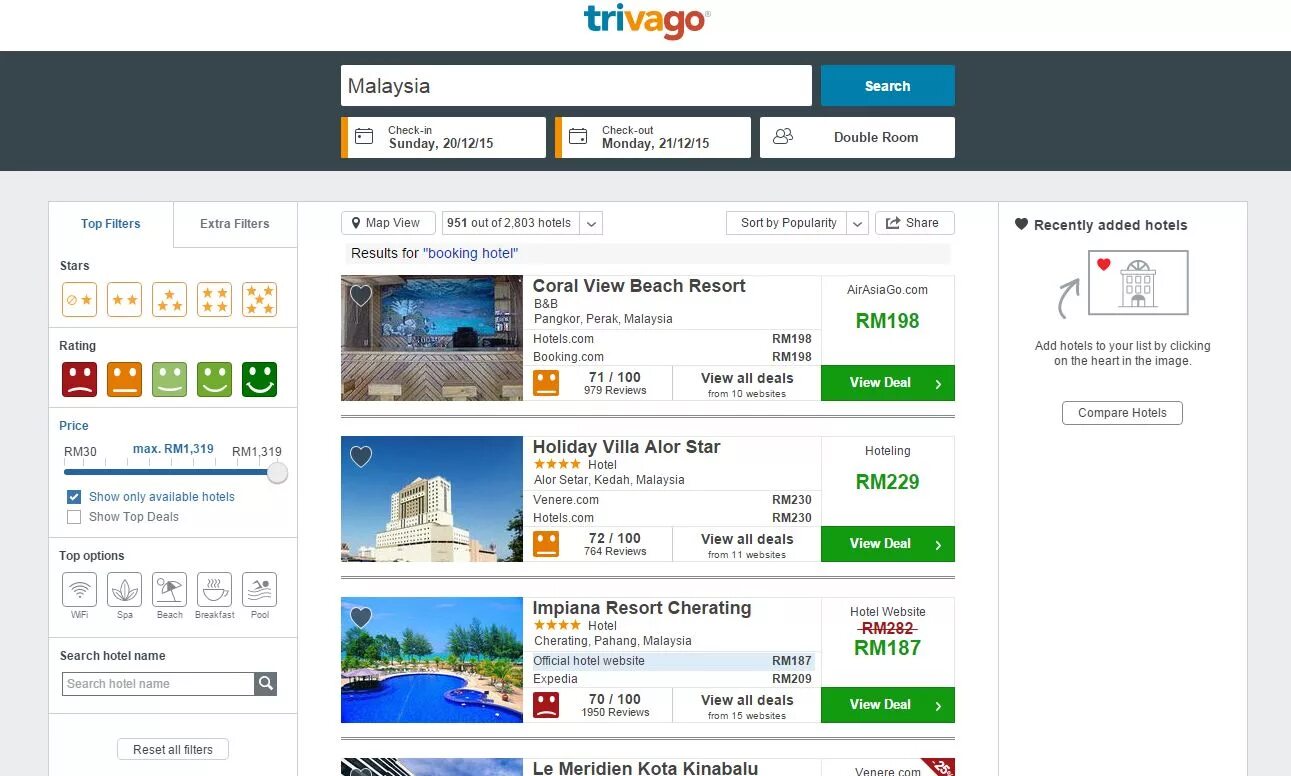This screenshot has height=776, width=1291.
Task: Filter by the red worst rating face
Action: click(80, 379)
